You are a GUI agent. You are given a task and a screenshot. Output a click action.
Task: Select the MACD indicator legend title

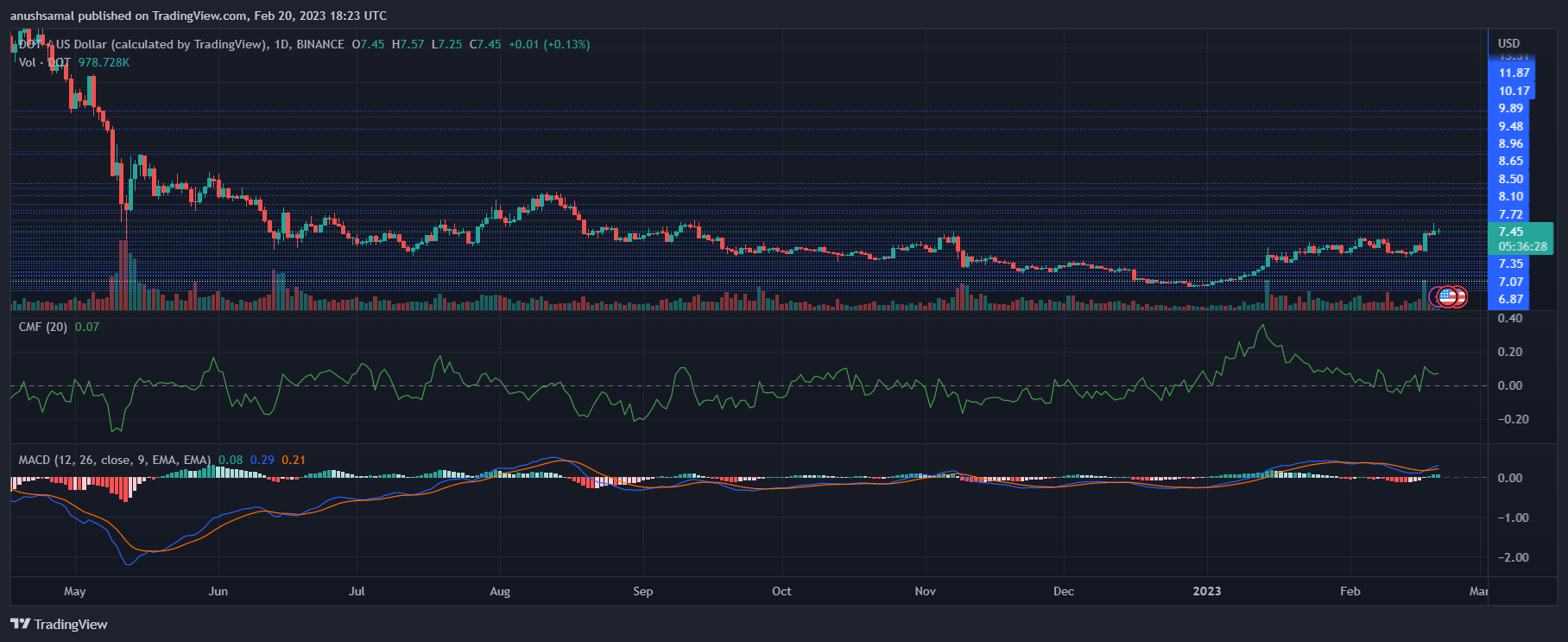114,460
